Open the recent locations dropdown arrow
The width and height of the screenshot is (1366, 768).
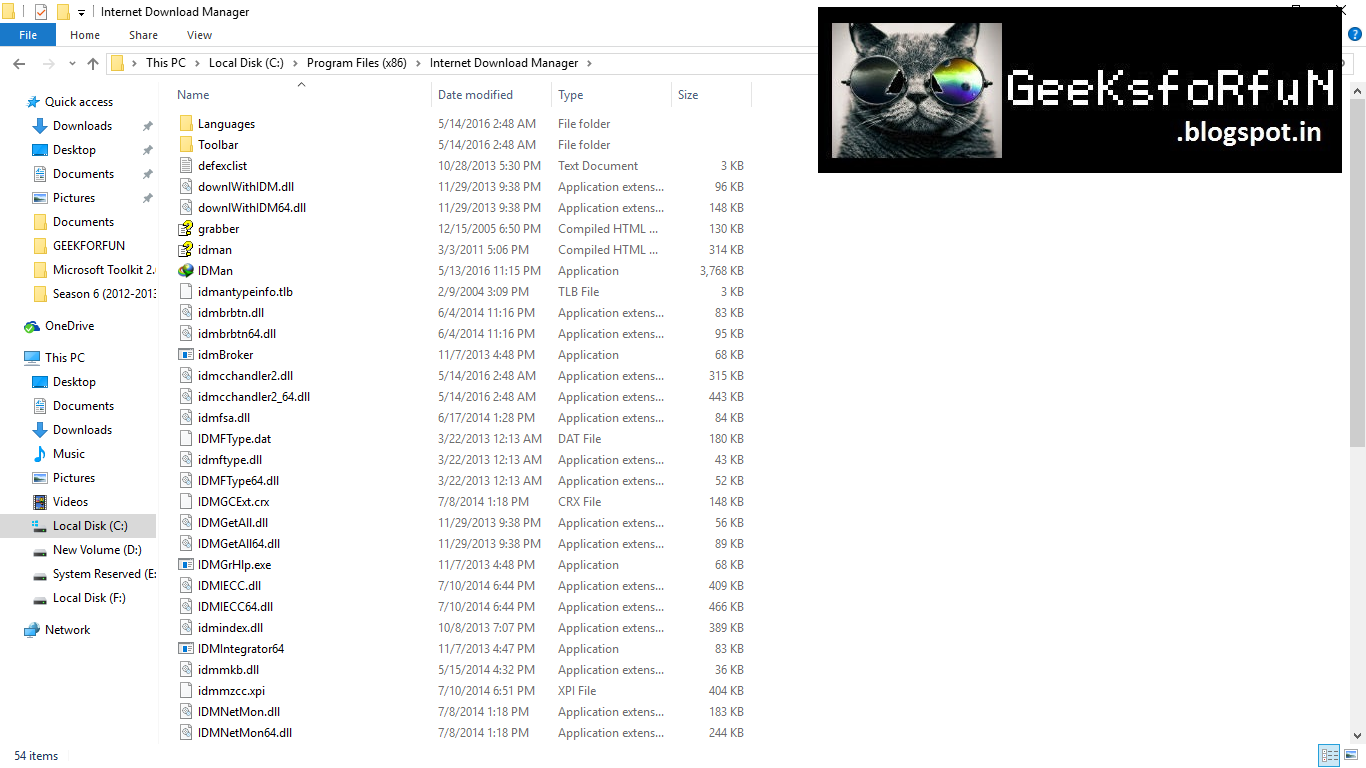[x=72, y=64]
